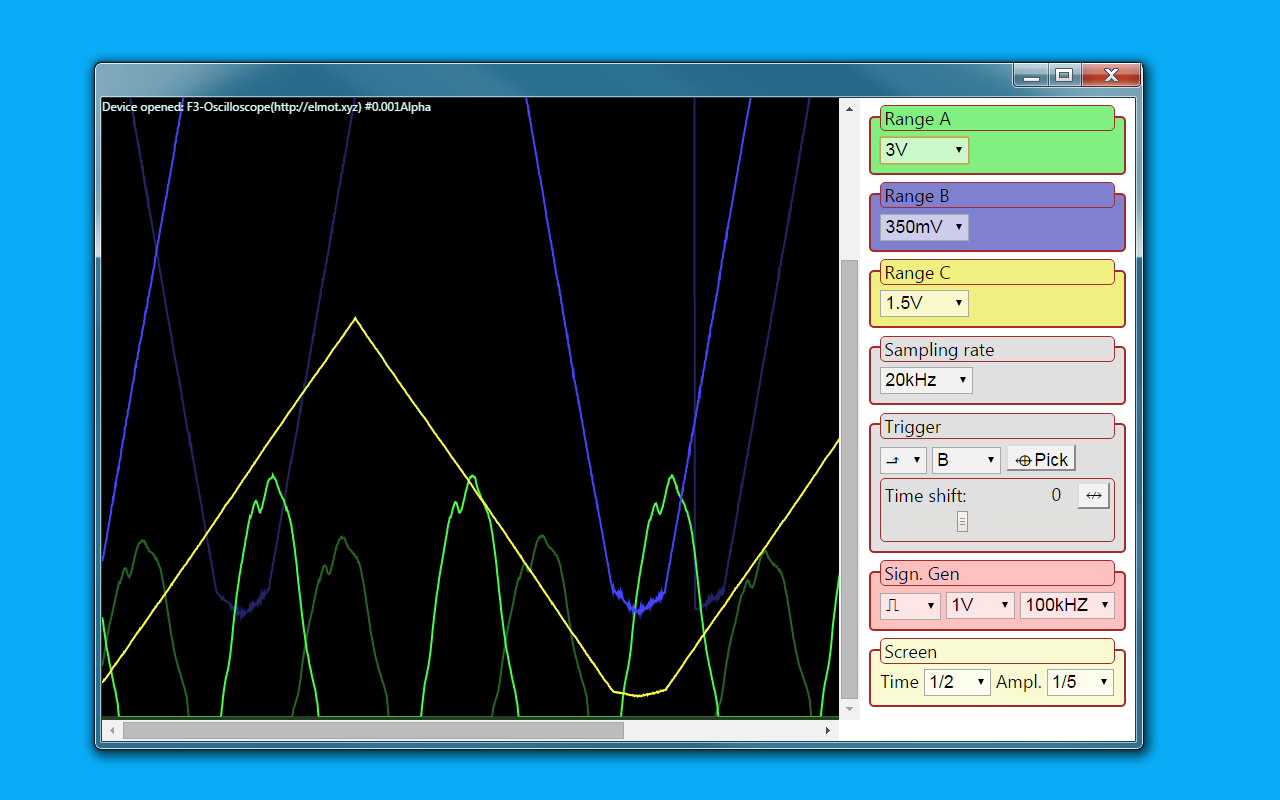Image resolution: width=1280 pixels, height=800 pixels.
Task: Click the down arrow of vertical scrollbar
Action: point(849,709)
